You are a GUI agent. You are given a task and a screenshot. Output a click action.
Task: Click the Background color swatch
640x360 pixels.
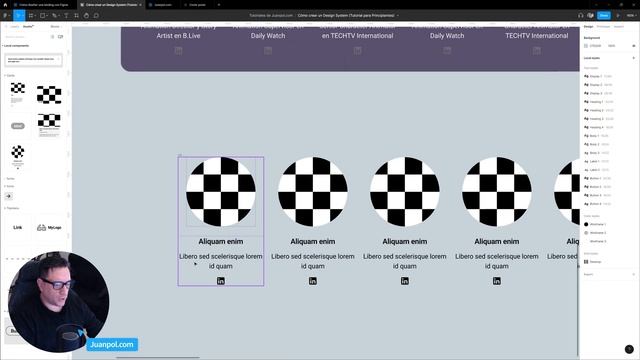click(x=586, y=46)
